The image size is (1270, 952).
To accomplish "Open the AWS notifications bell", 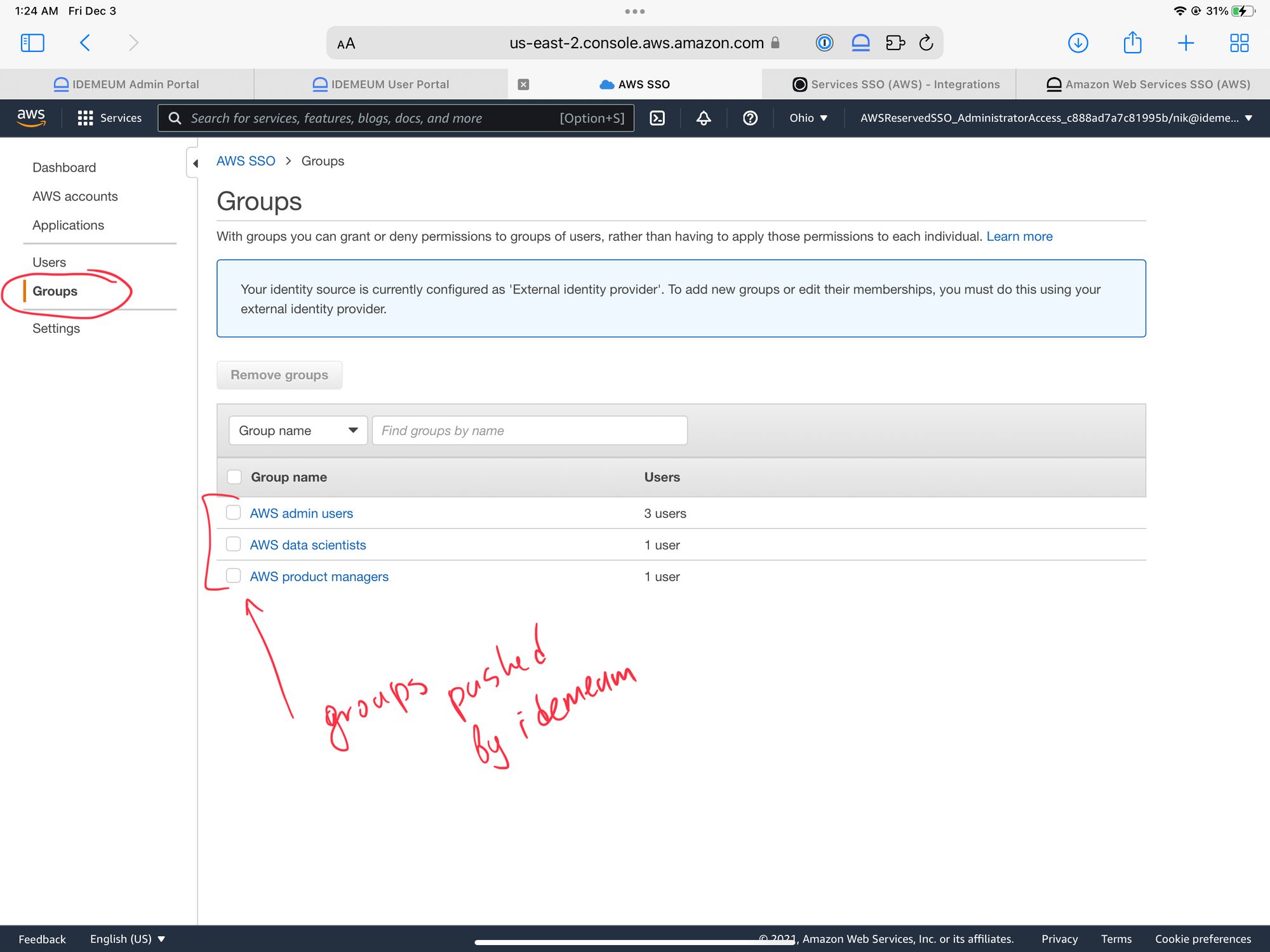I will [x=704, y=118].
